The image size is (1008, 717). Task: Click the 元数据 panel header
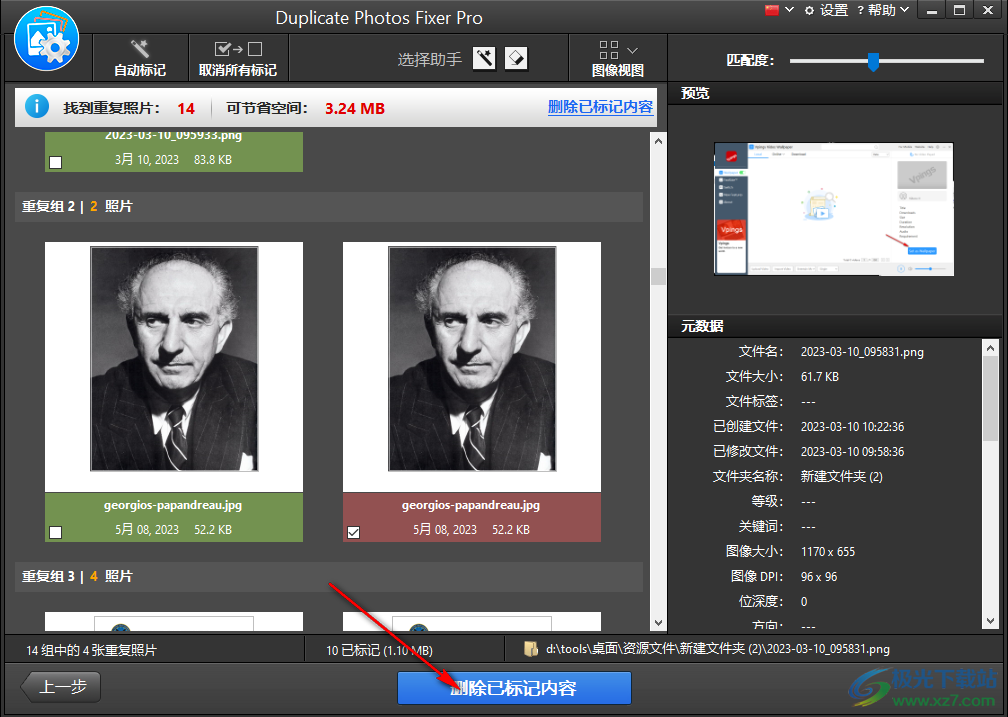(835, 326)
